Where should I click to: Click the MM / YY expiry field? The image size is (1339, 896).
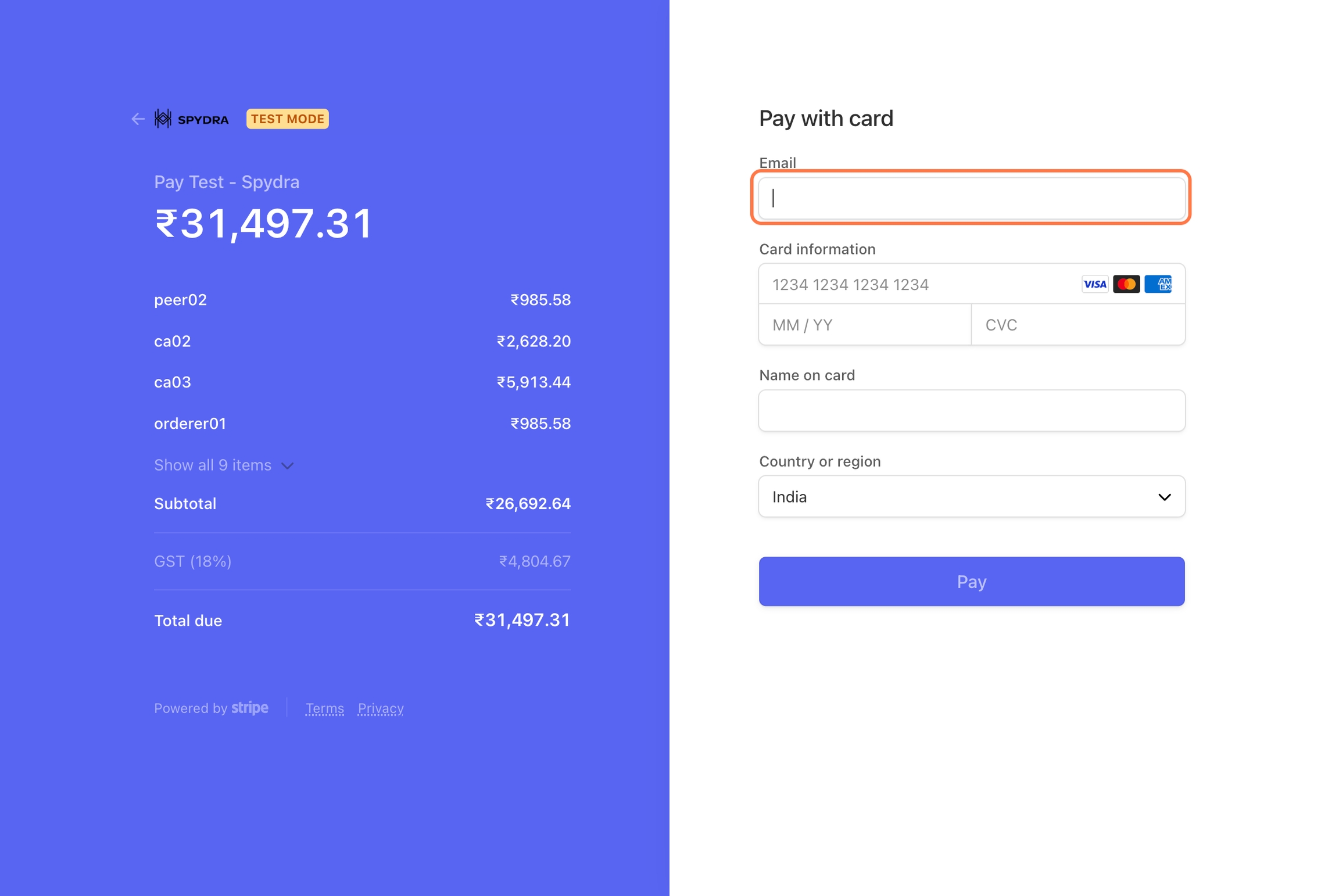click(x=864, y=325)
